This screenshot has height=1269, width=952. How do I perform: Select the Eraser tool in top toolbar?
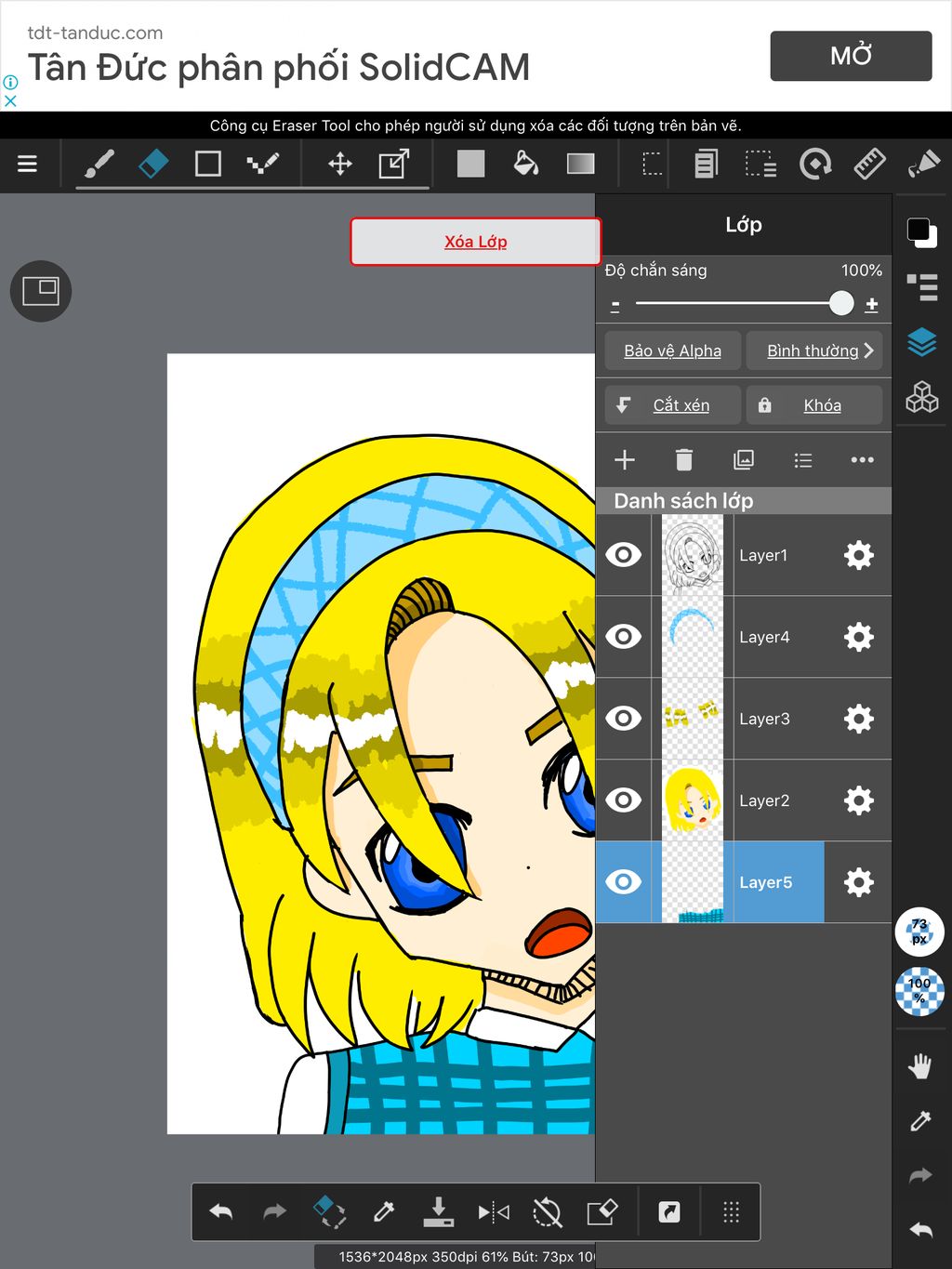[153, 165]
